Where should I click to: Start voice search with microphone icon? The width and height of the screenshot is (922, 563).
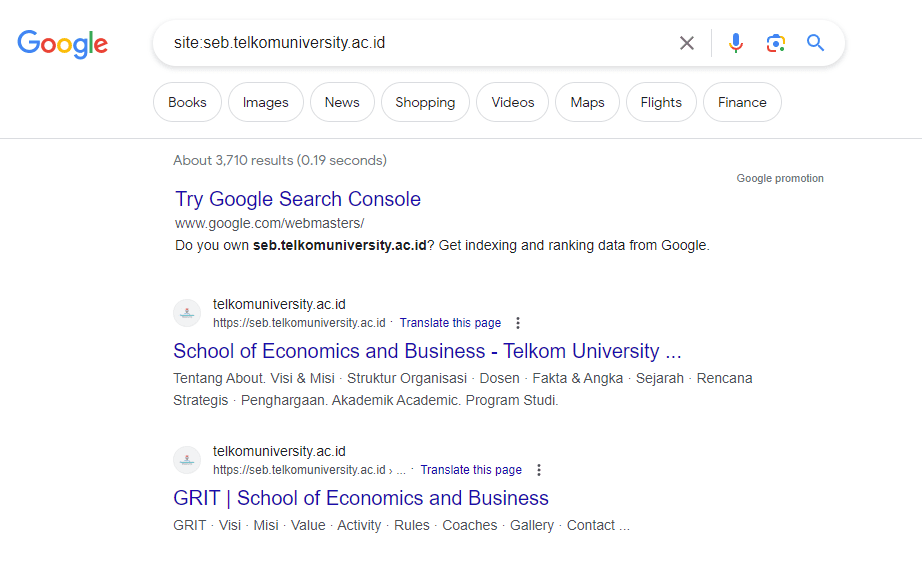click(736, 43)
